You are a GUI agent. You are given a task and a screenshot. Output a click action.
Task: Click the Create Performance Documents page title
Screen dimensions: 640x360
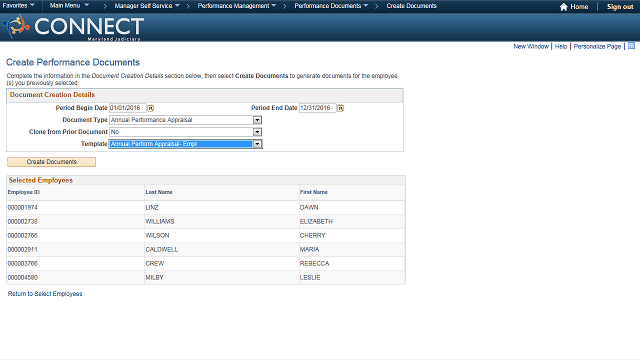pos(73,62)
